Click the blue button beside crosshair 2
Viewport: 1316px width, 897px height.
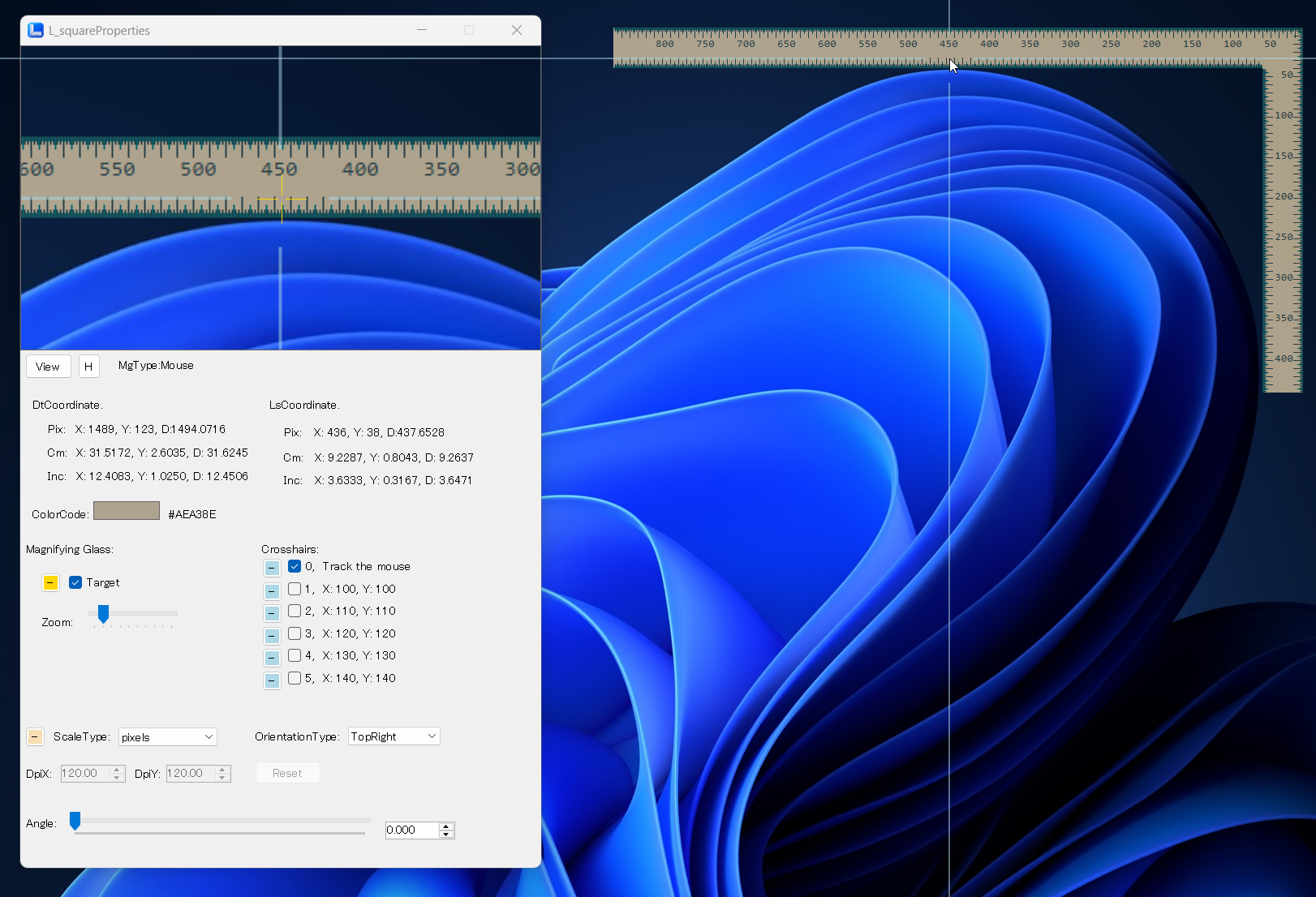click(x=272, y=612)
